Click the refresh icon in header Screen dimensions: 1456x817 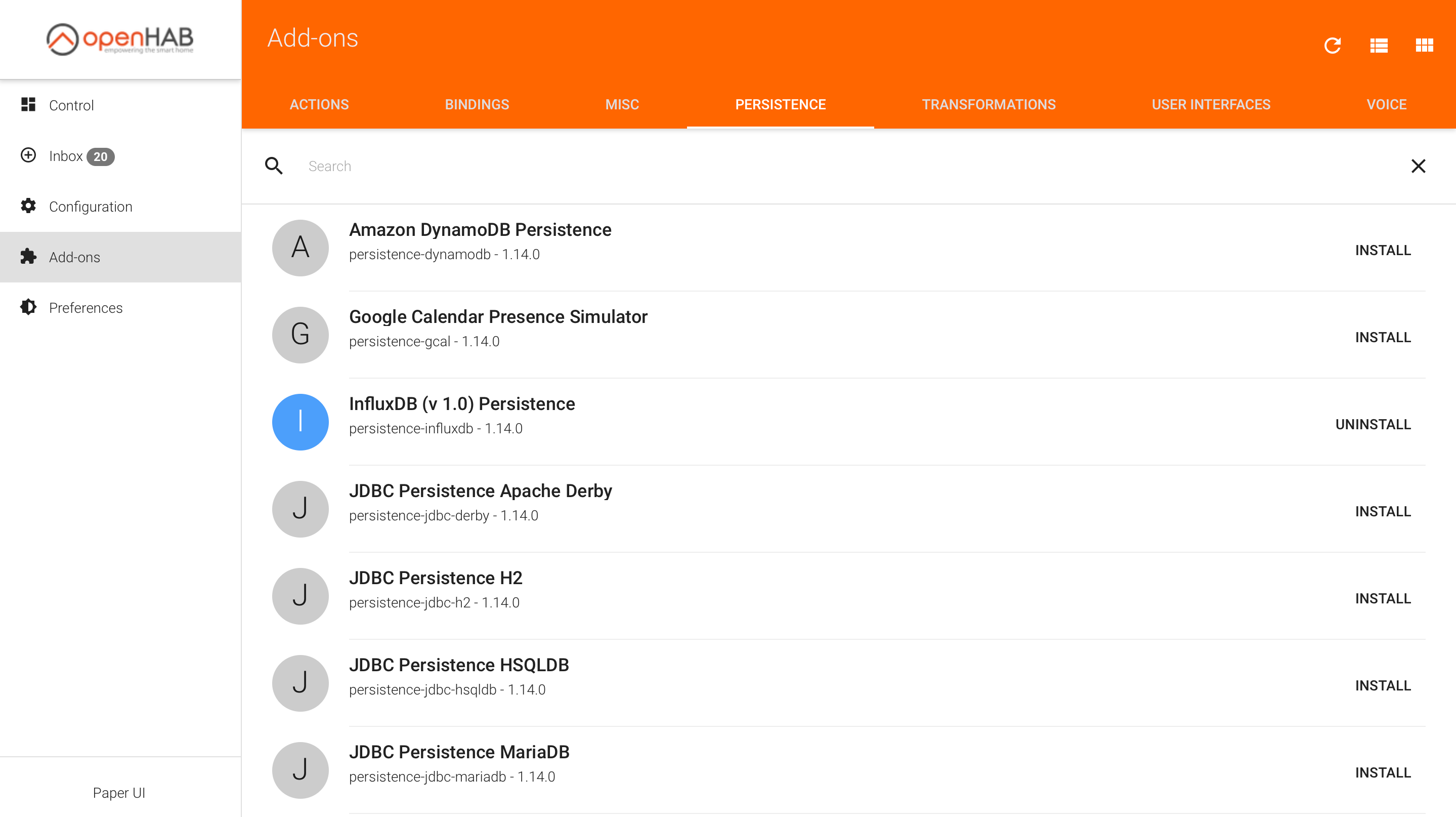pyautogui.click(x=1332, y=45)
